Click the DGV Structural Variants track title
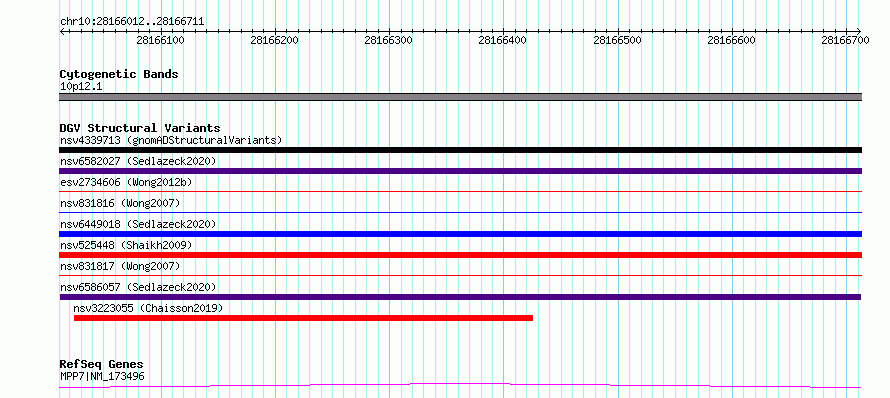The image size is (890, 398). 140,128
